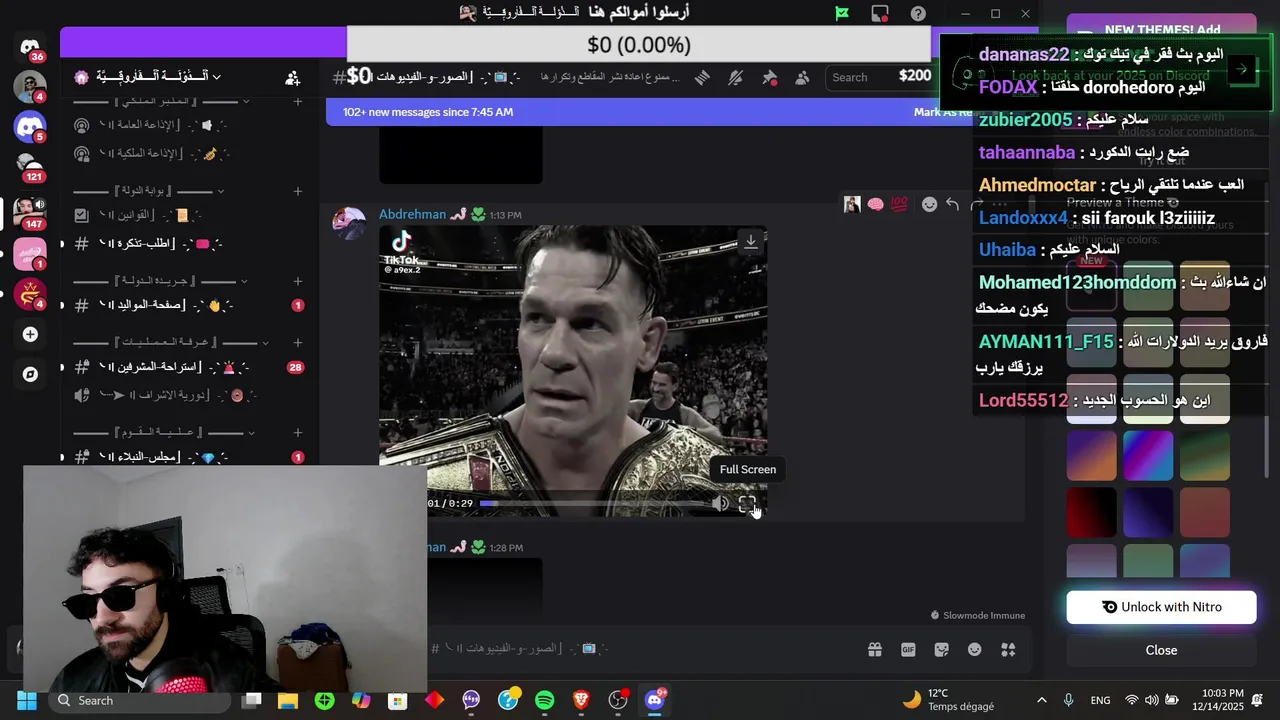1280x720 pixels.
Task: Add channel to جريدة الدولة category
Action: (298, 281)
